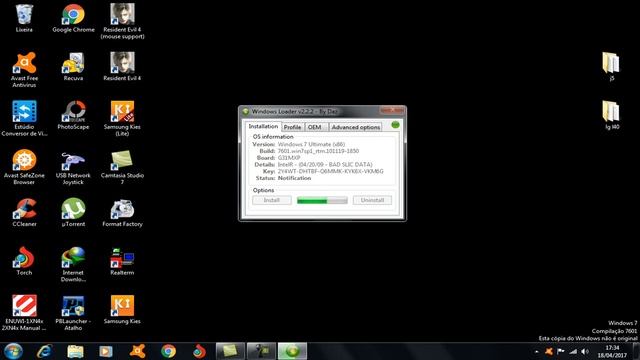Screen dimensions: 640x360
Task: Open Action Center flag tray icon
Action: [561, 351]
